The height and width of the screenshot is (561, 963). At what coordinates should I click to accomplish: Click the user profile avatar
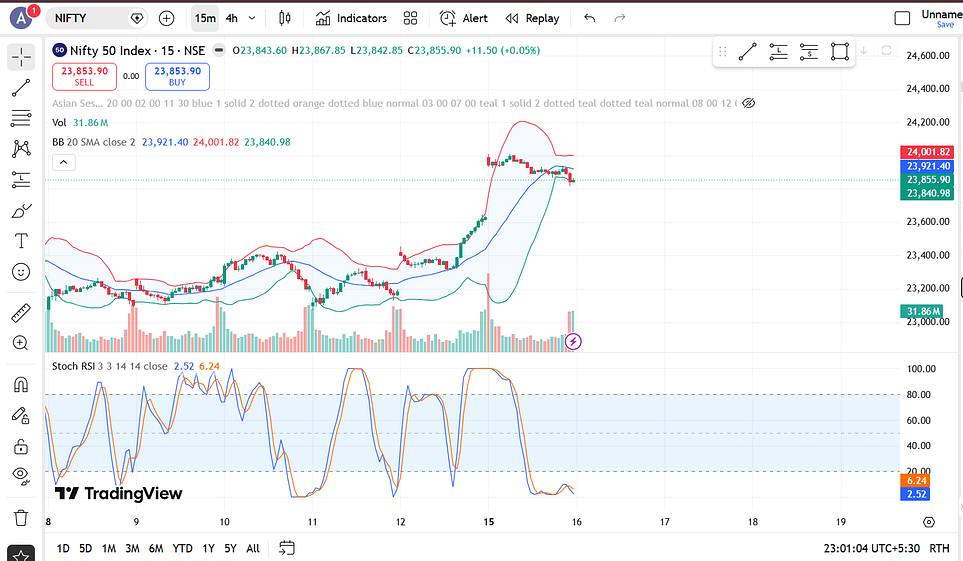22,18
